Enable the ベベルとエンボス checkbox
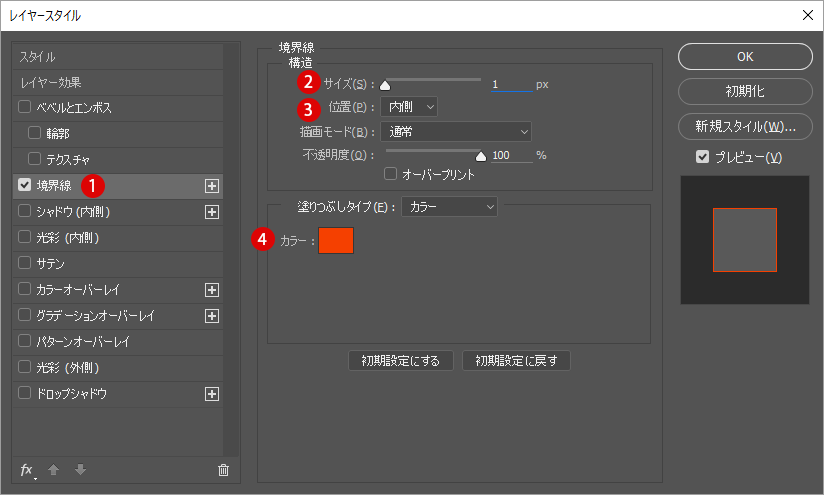Image resolution: width=824 pixels, height=495 pixels. pos(24,107)
